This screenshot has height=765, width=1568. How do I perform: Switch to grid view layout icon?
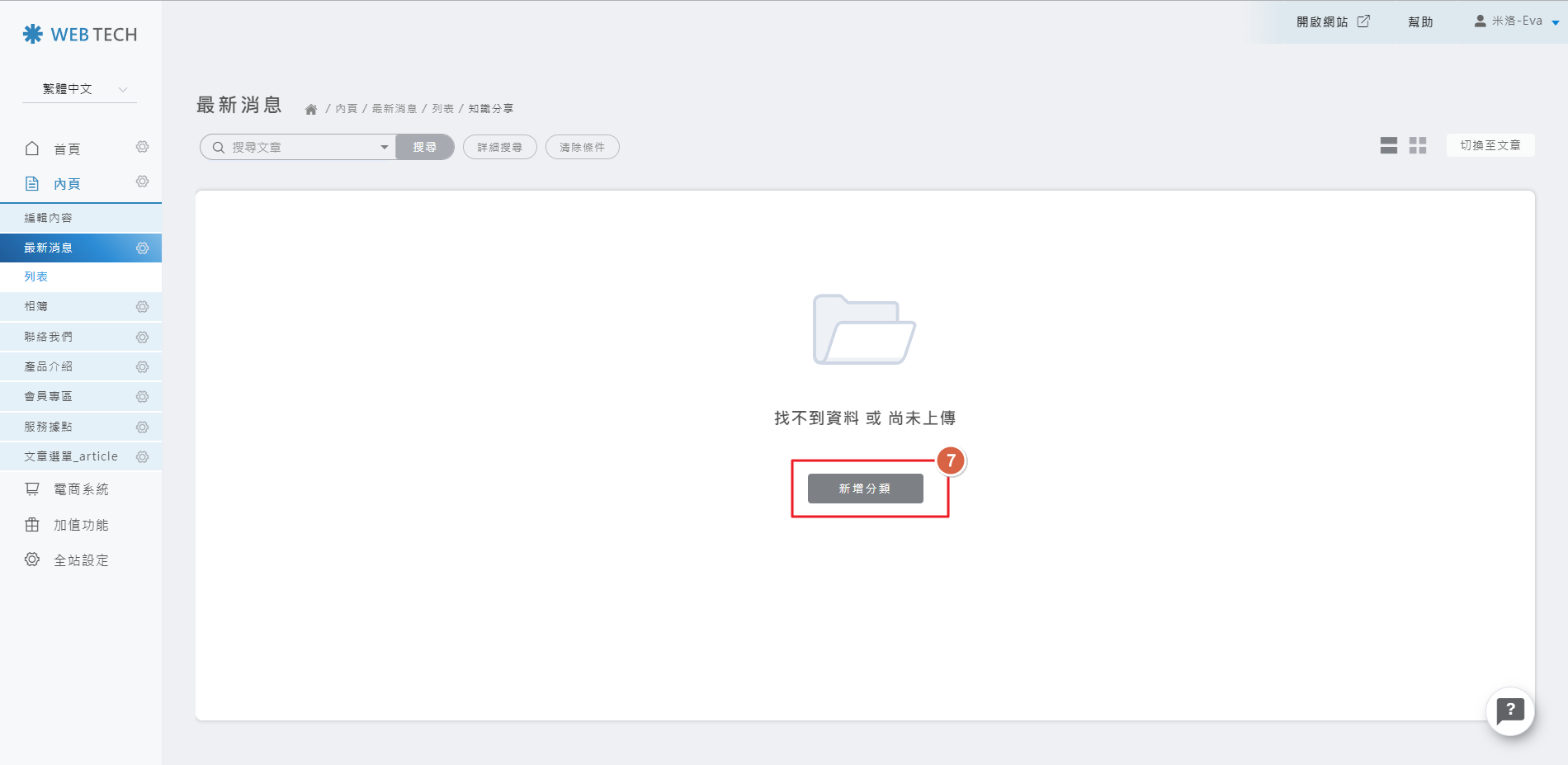1418,146
